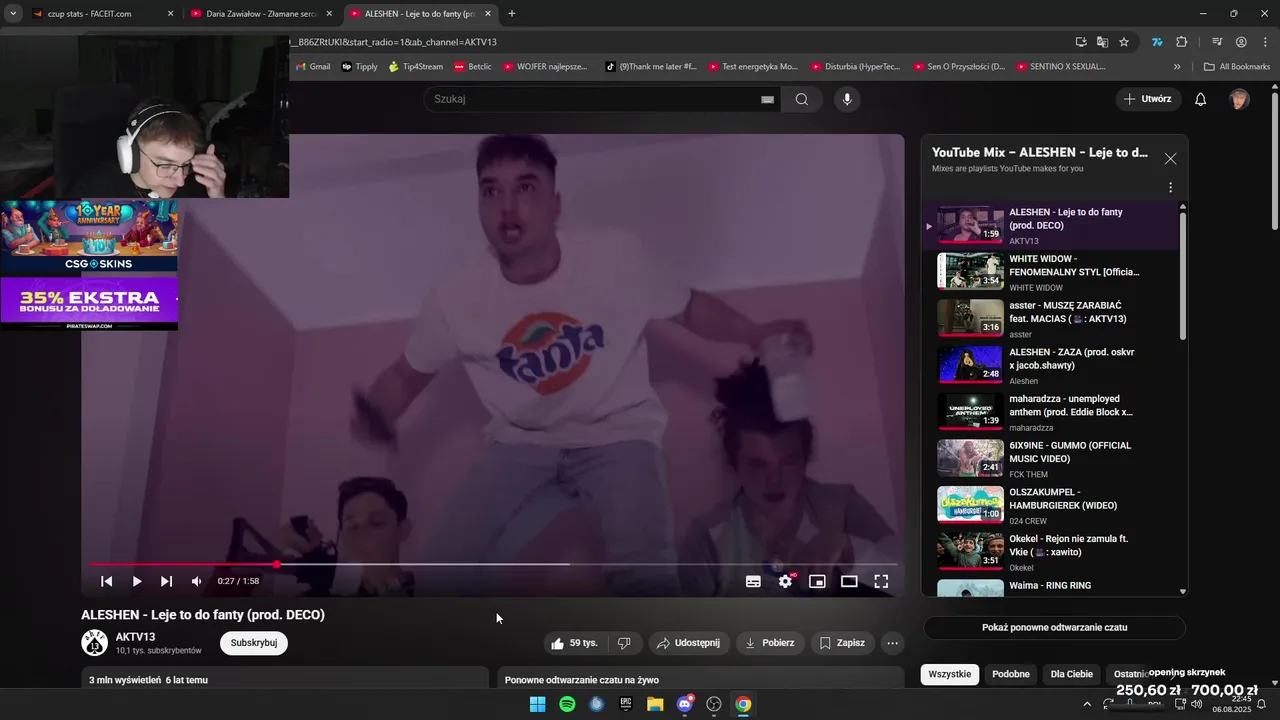1280x720 pixels.
Task: Open Chrome media controls icon
Action: (x=1217, y=42)
